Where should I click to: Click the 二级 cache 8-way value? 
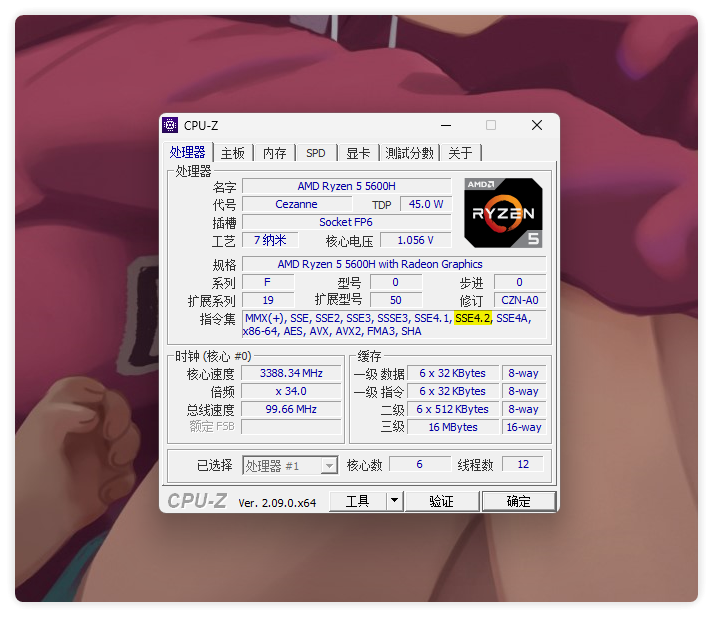click(x=524, y=409)
